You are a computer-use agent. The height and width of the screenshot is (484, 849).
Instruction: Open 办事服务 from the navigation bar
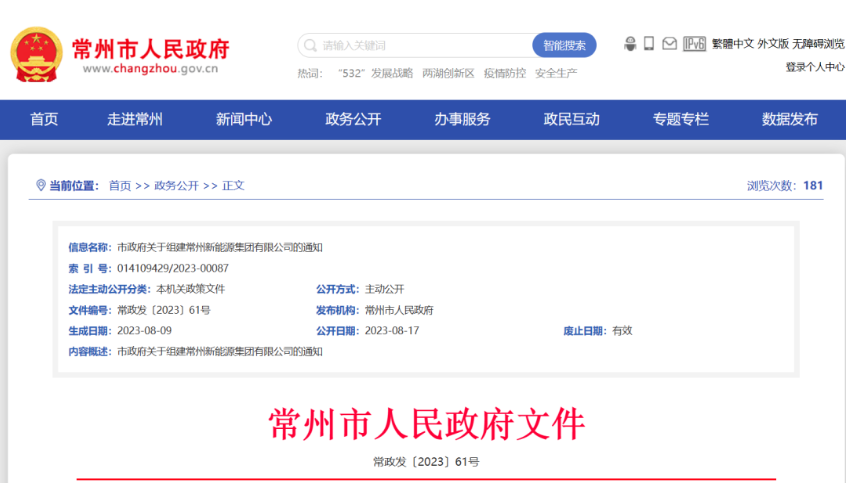[462, 119]
